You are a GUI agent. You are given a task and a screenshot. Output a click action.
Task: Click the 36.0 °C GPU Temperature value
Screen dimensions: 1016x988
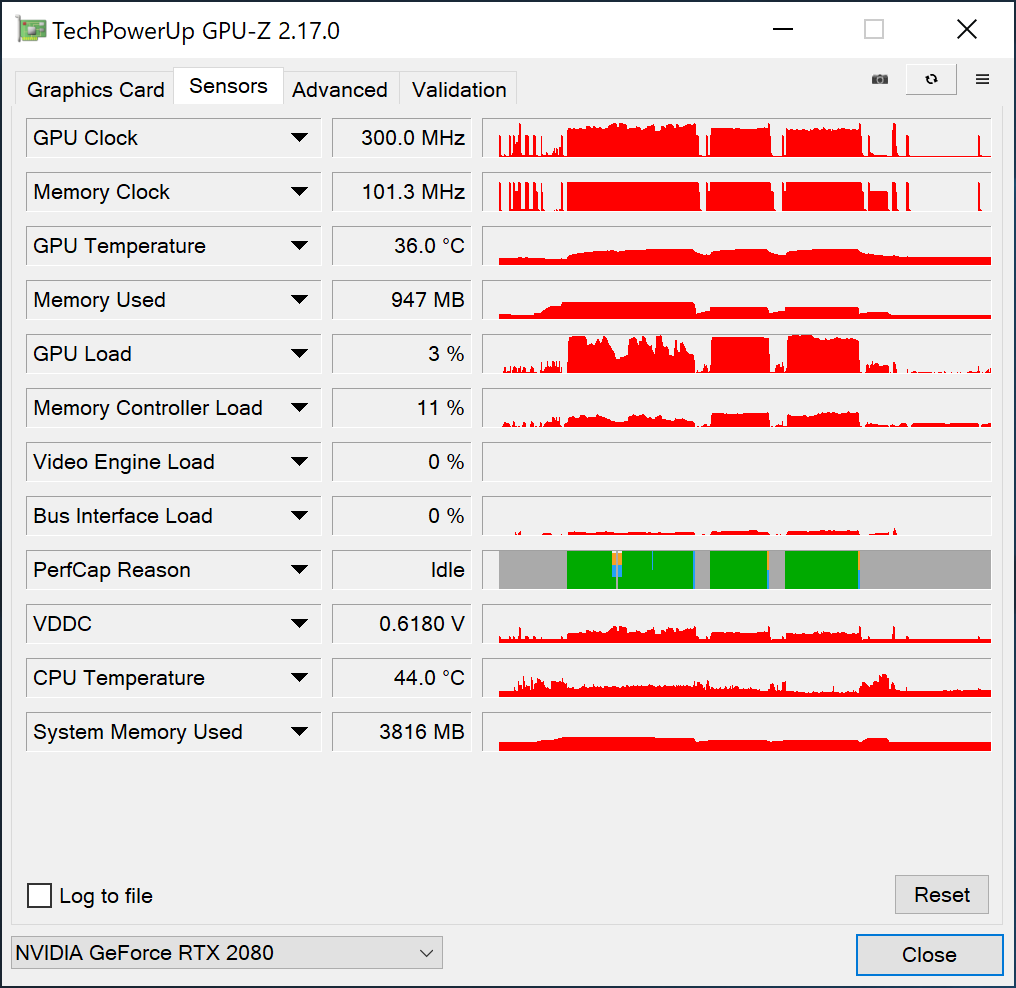coord(402,246)
